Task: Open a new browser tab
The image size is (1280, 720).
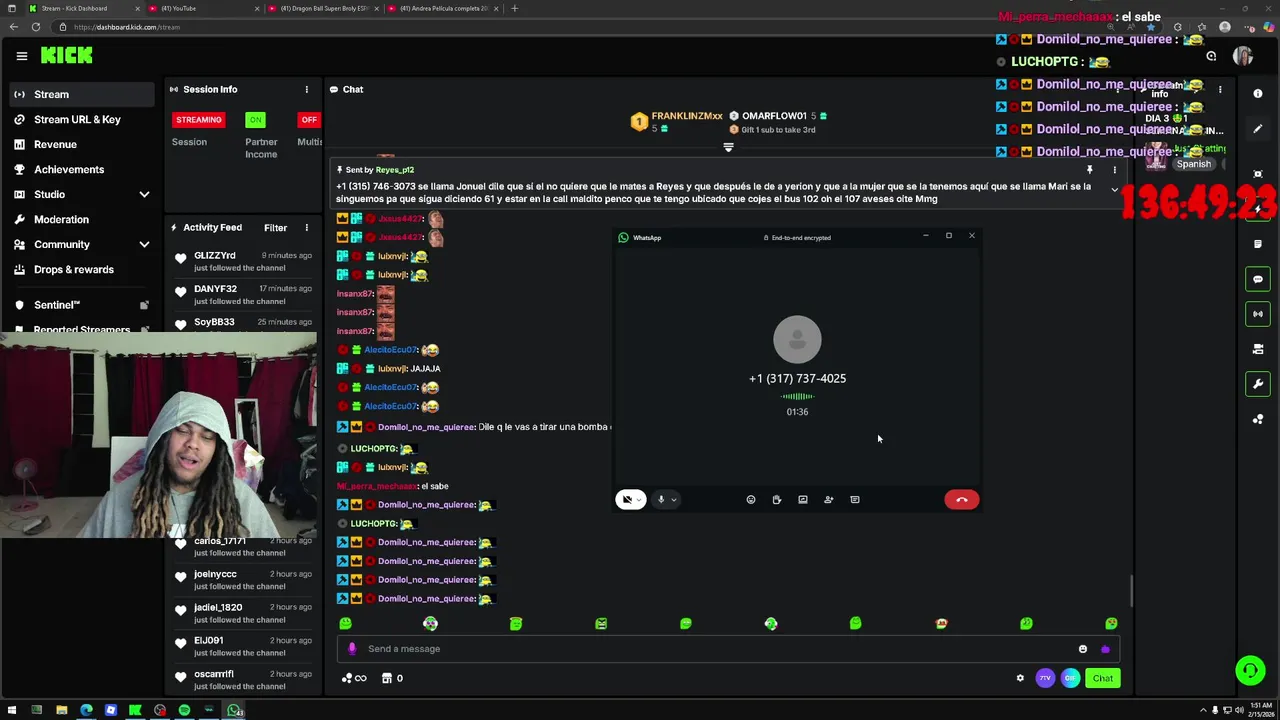Action: point(515,8)
